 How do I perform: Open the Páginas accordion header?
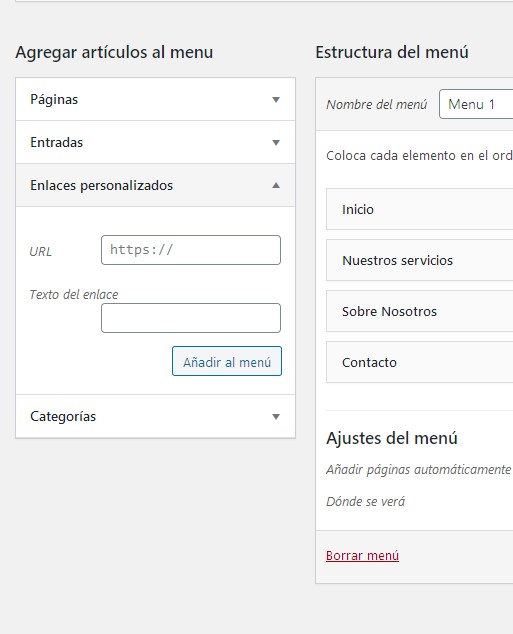pos(155,99)
